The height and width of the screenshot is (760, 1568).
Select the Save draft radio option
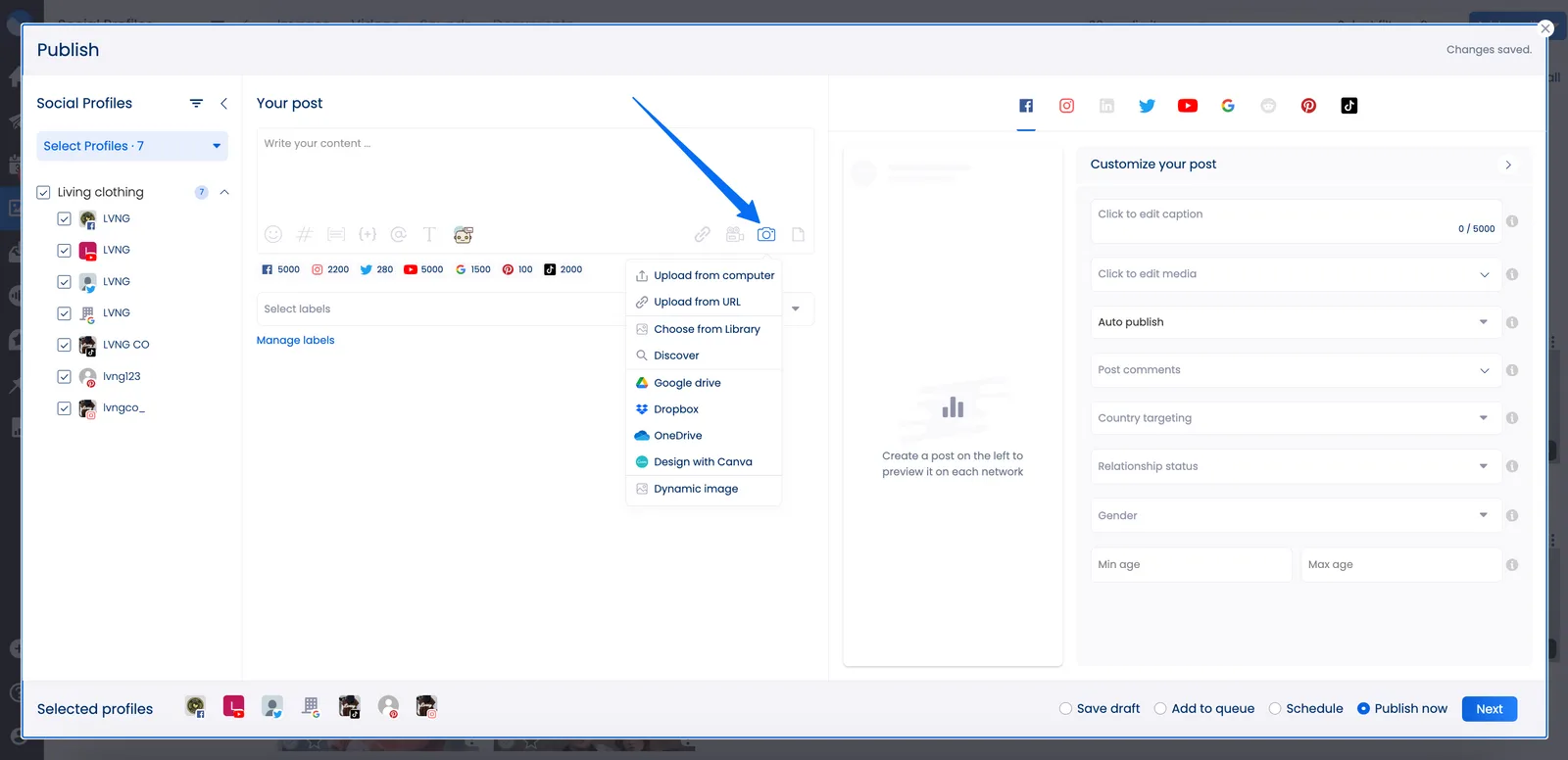pos(1065,708)
